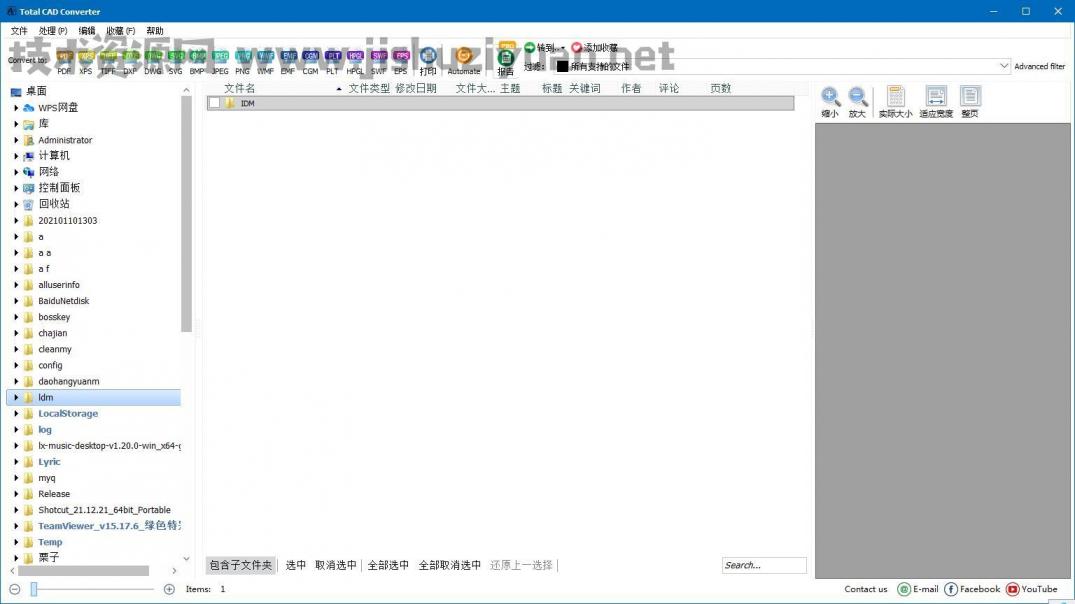Click 全部选中 check all button

click(x=388, y=565)
